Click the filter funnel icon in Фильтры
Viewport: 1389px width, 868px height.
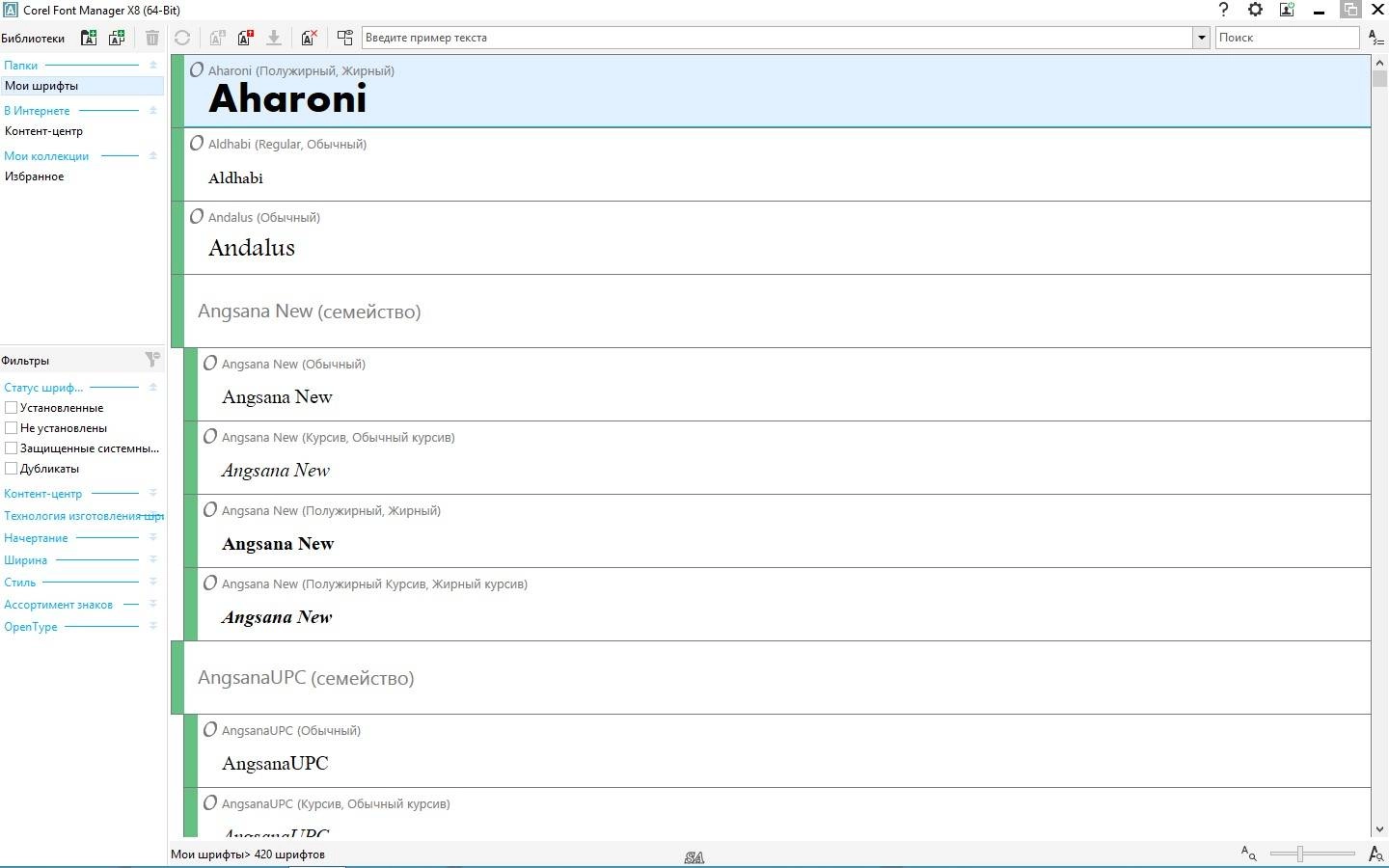pyautogui.click(x=152, y=360)
